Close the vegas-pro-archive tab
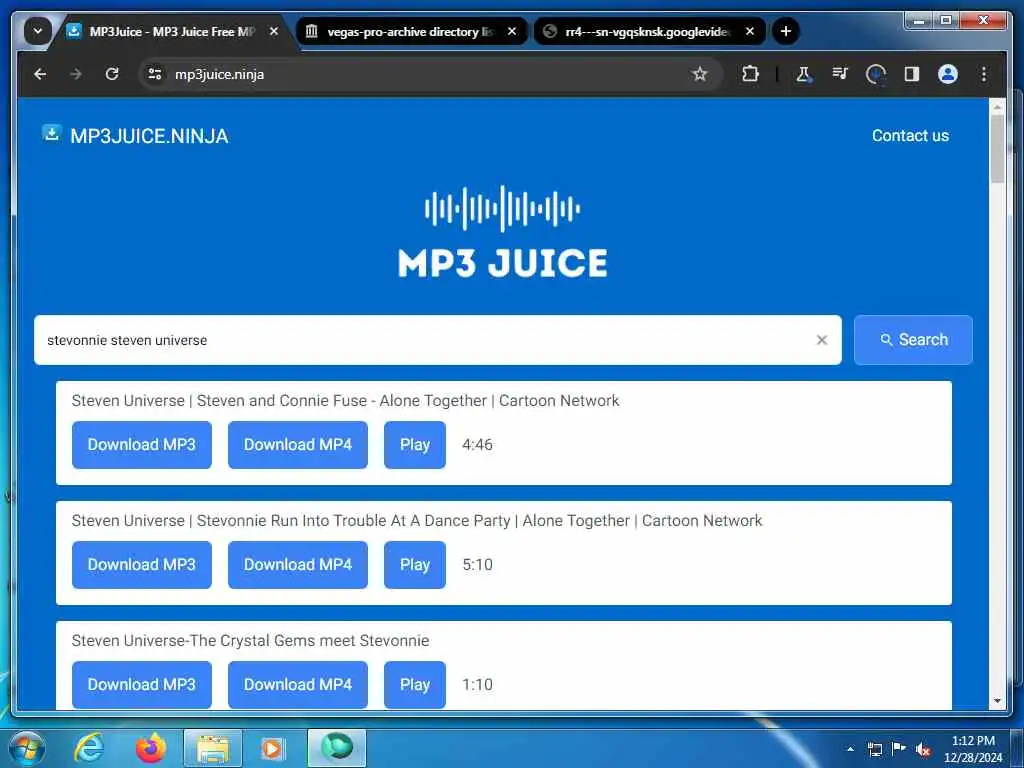 tap(512, 31)
